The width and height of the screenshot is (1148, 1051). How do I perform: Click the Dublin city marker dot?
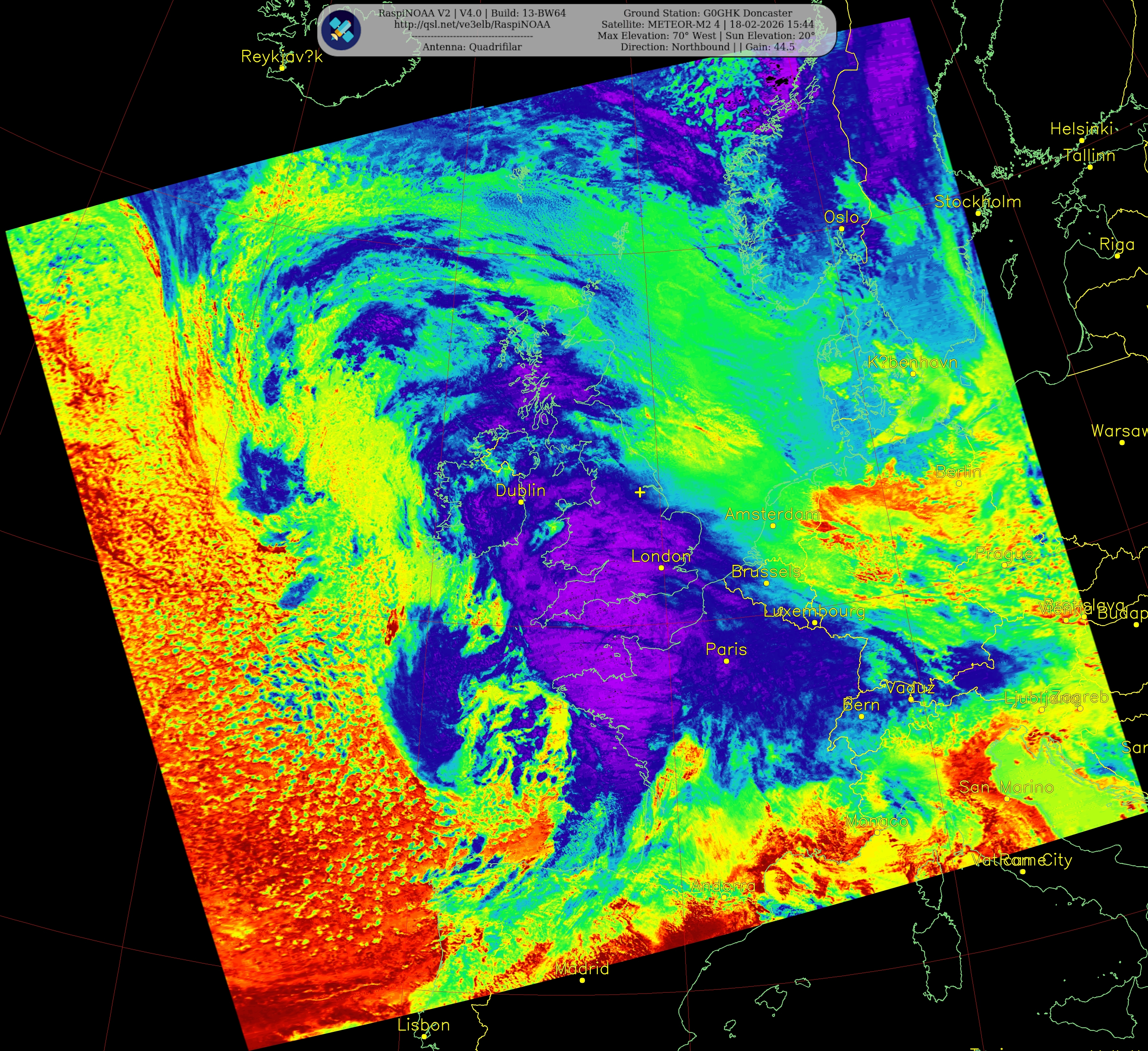521,502
